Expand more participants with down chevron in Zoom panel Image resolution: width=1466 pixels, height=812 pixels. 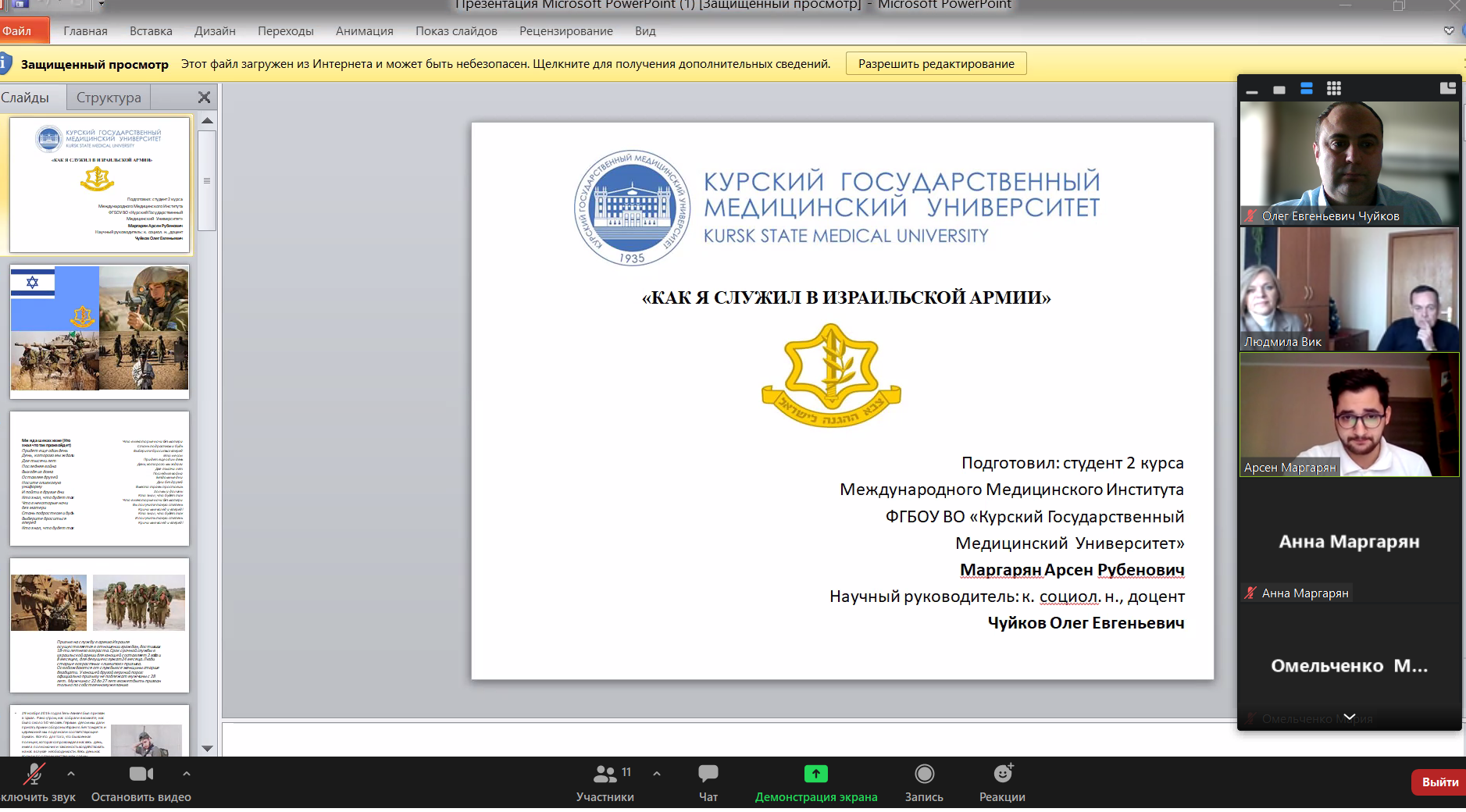[x=1349, y=717]
